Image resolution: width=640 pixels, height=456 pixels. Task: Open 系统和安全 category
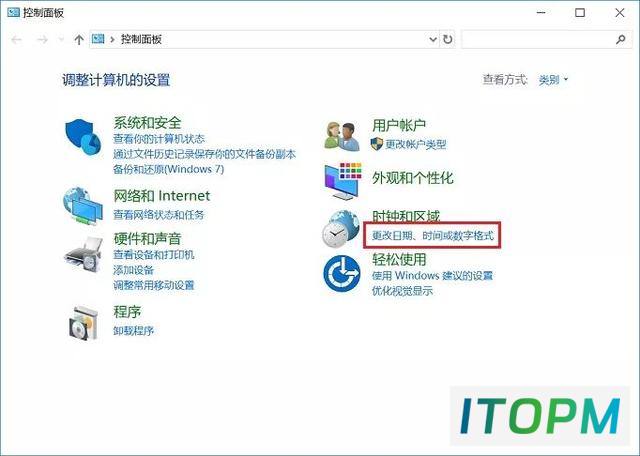tap(147, 122)
